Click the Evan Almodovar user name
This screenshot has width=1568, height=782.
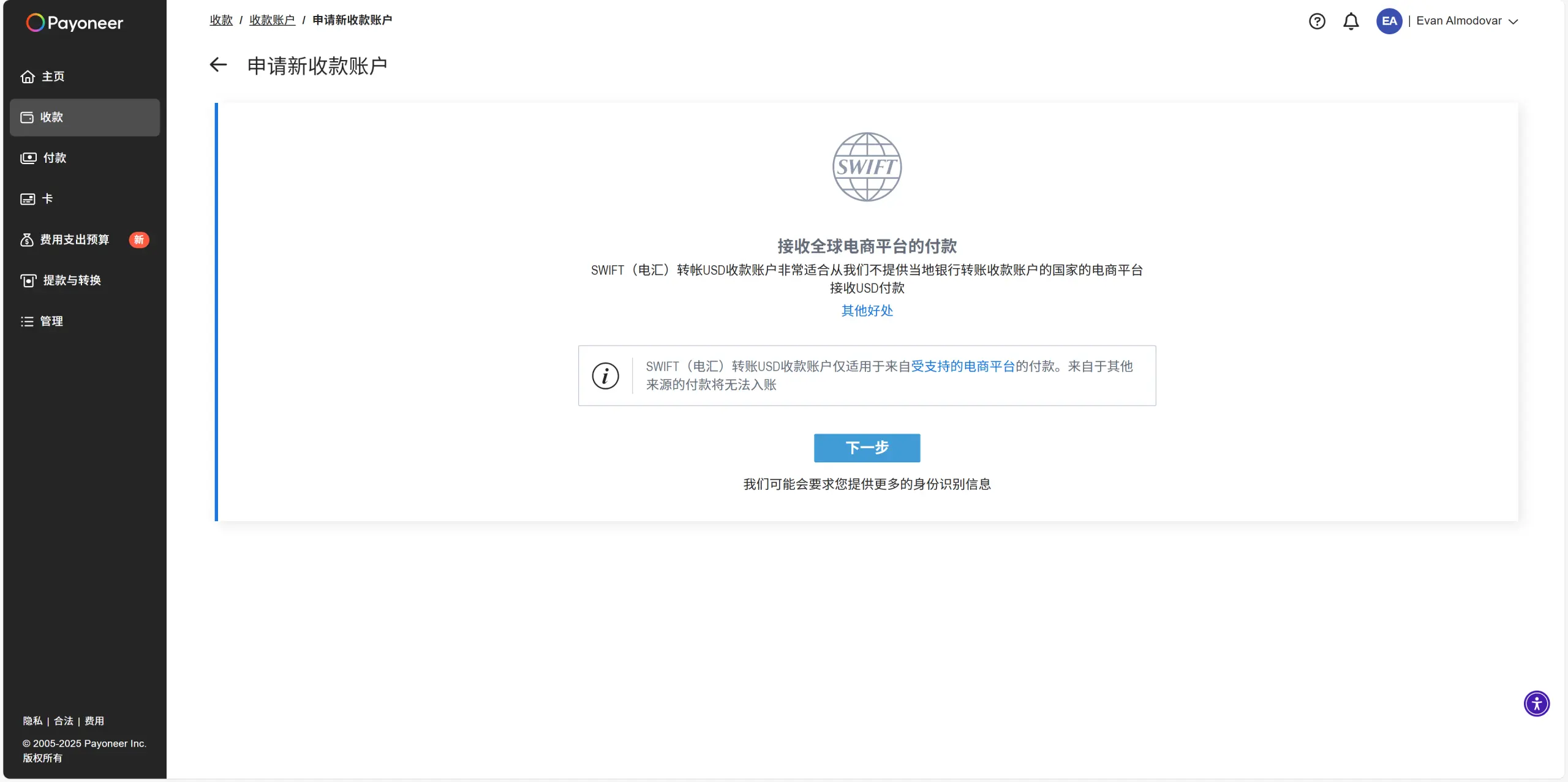pyautogui.click(x=1459, y=21)
